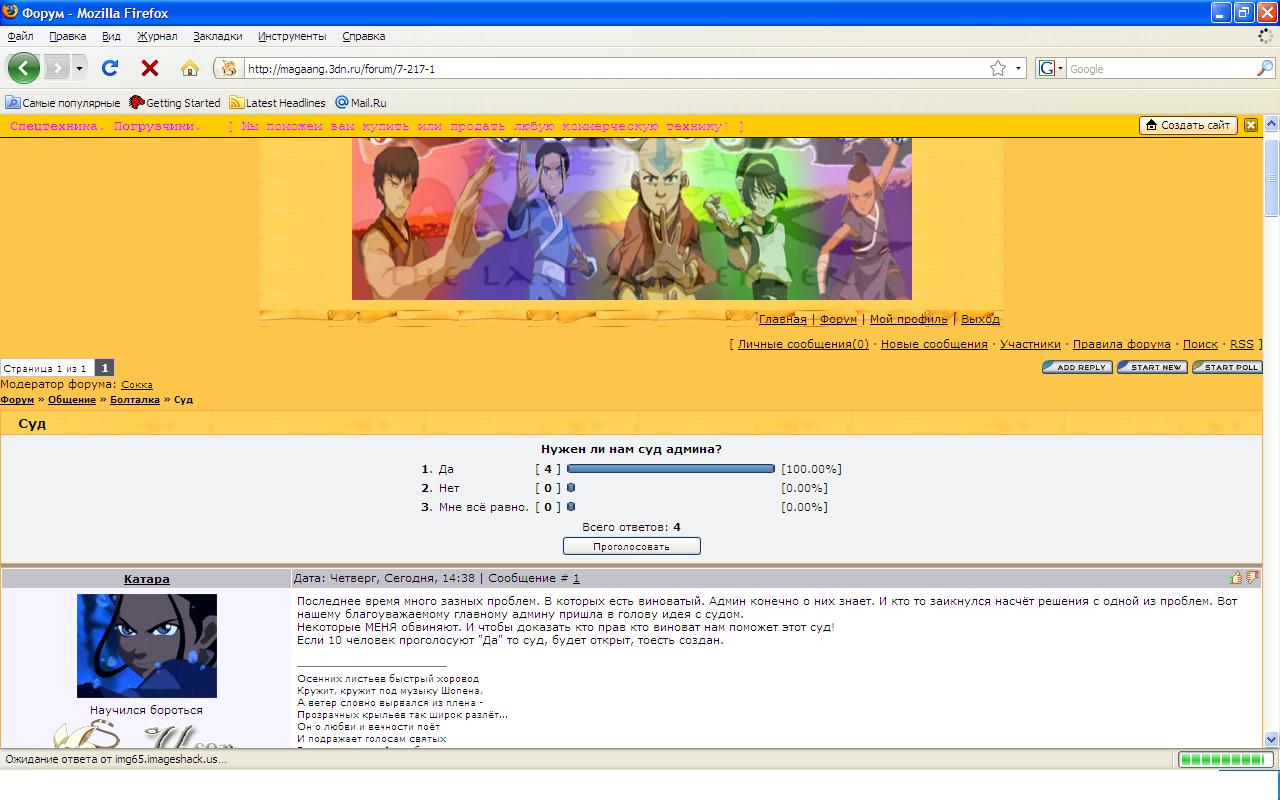Bookmark this page with the star icon
The height and width of the screenshot is (800, 1280).
tap(998, 68)
